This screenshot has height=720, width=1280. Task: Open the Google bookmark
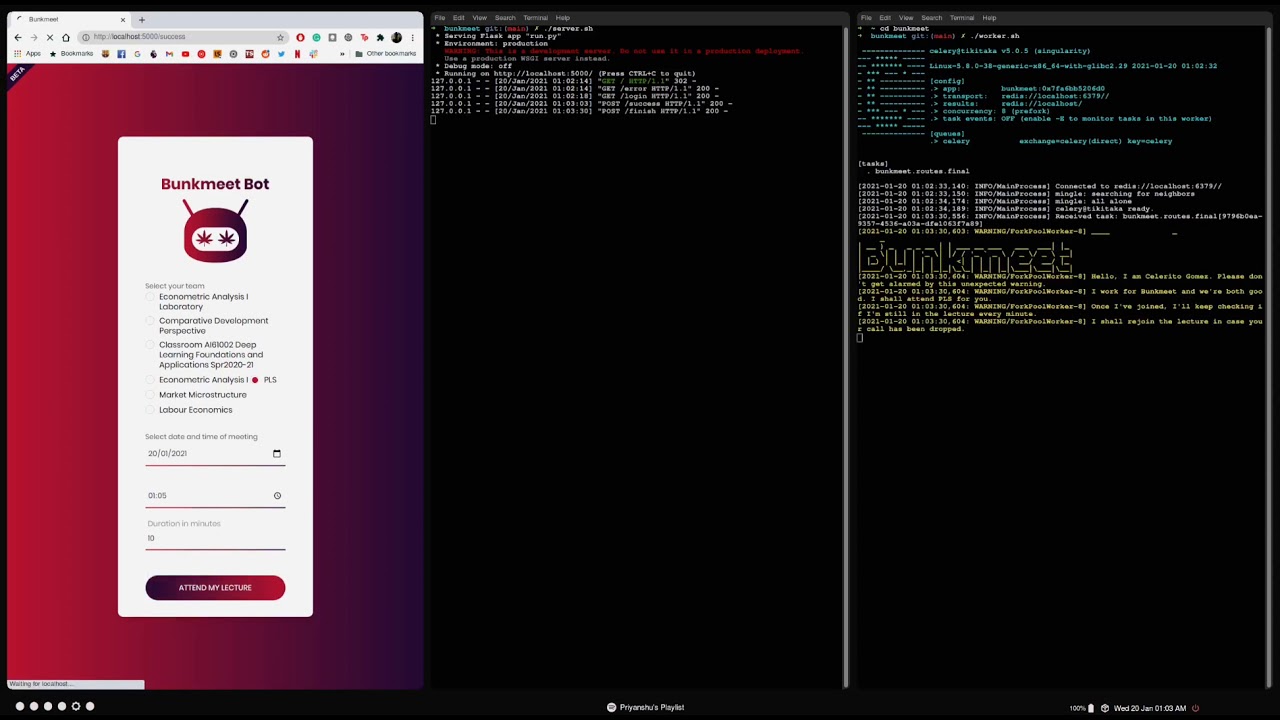click(137, 53)
